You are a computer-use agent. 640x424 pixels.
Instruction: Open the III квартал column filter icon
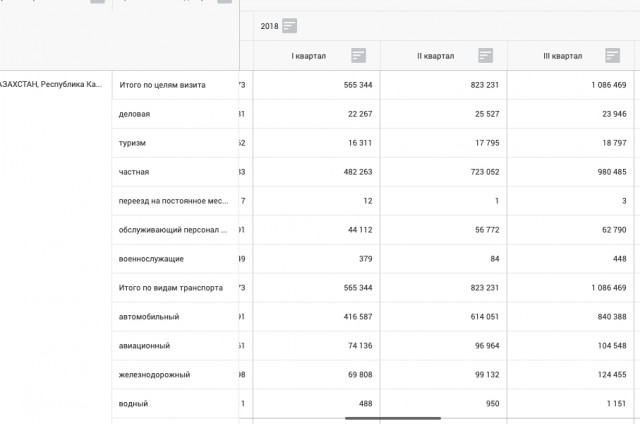point(612,55)
